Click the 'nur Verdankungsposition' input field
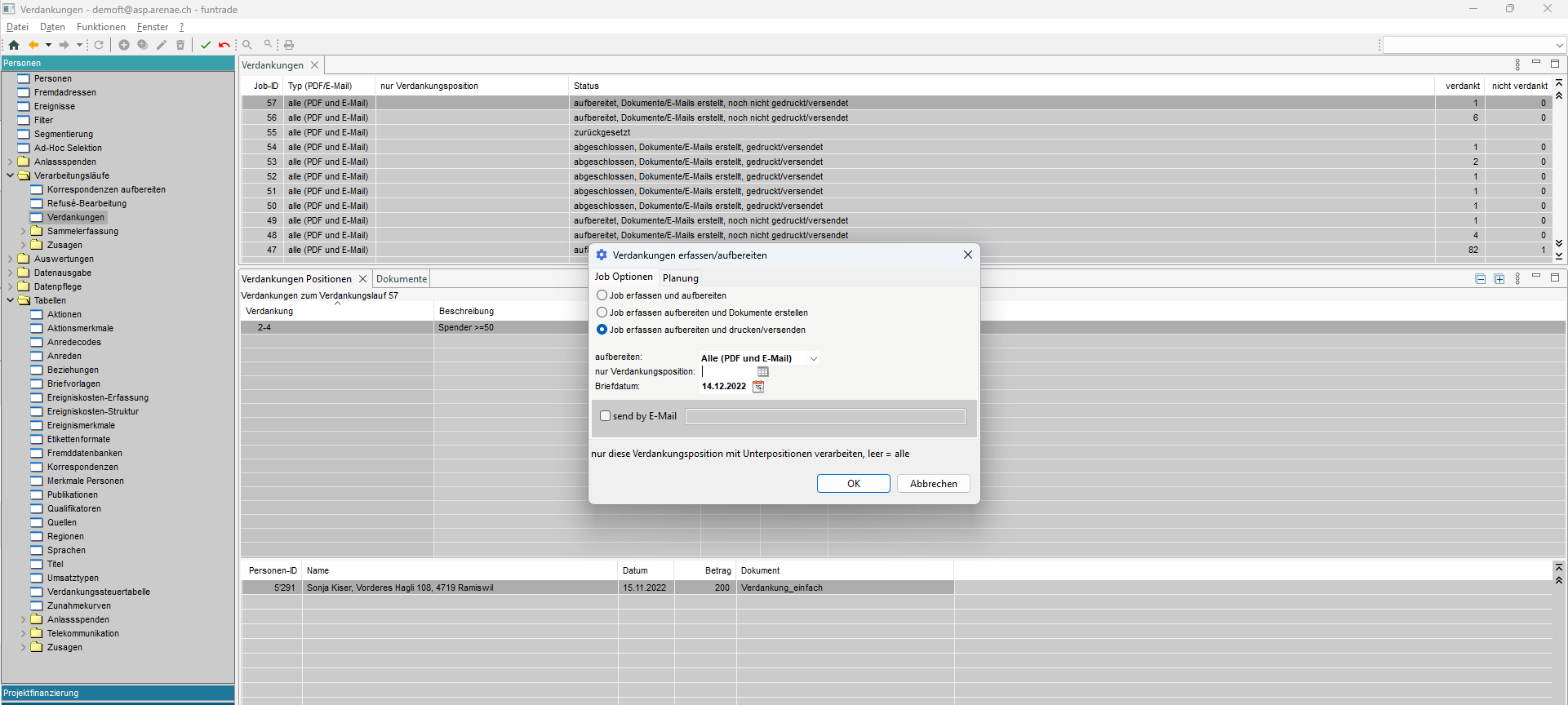This screenshot has width=1568, height=705. pyautogui.click(x=728, y=372)
